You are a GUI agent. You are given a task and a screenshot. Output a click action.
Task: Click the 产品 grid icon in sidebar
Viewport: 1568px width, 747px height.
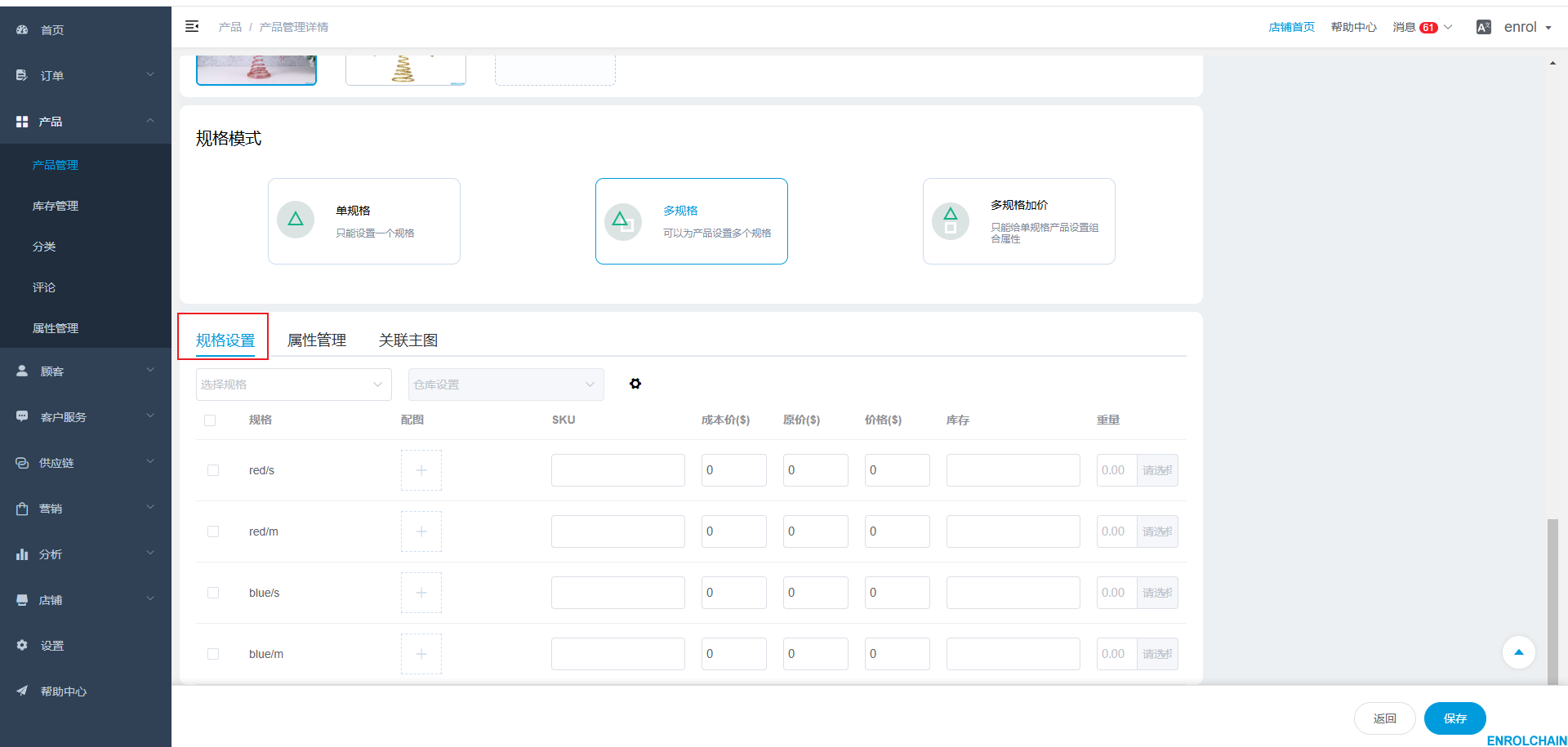[x=22, y=121]
